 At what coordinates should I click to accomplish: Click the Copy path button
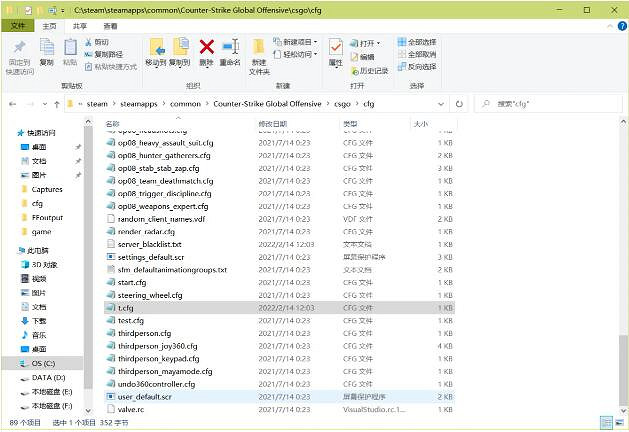[104, 54]
